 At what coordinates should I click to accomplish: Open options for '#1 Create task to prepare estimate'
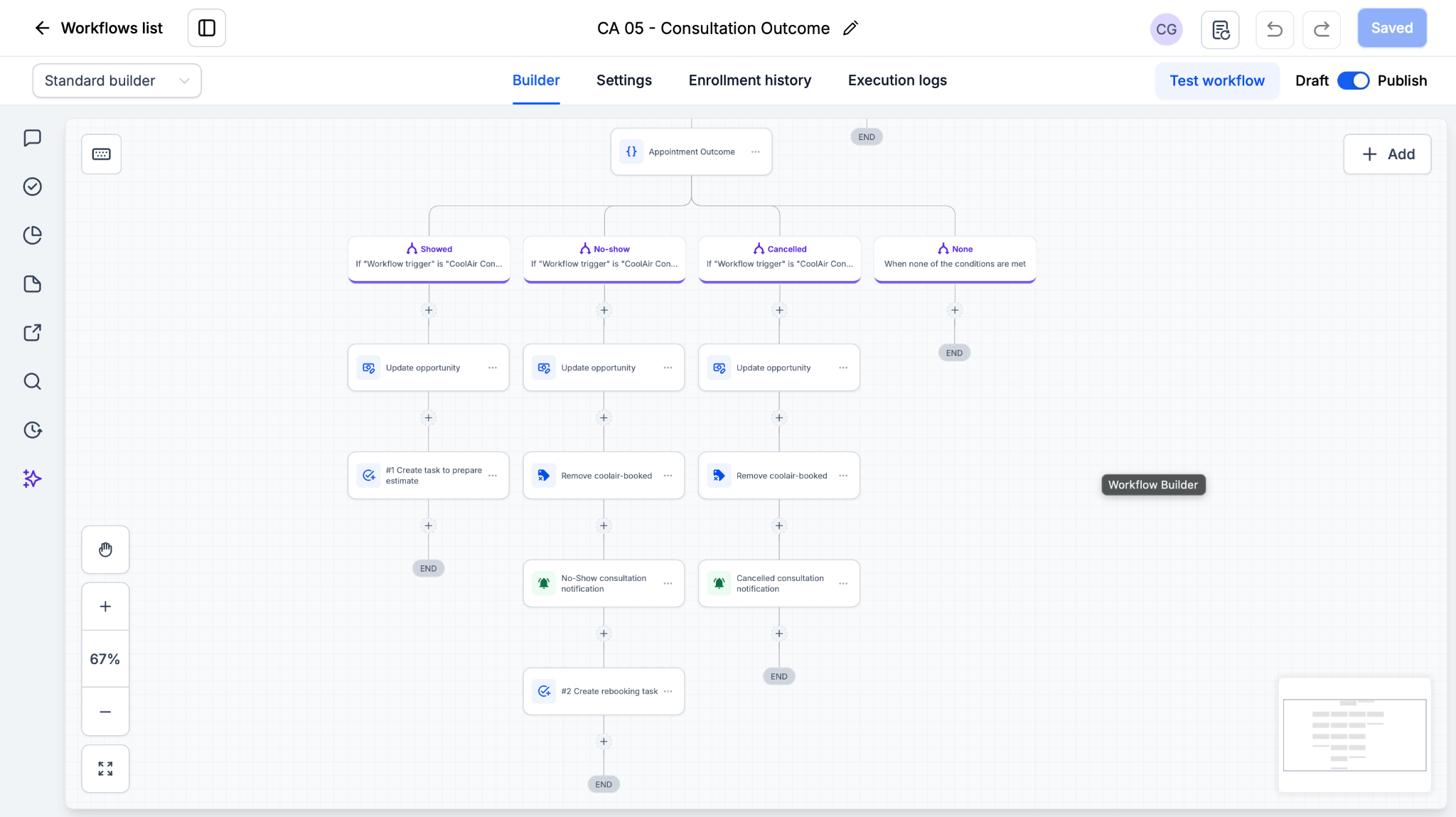pos(493,475)
